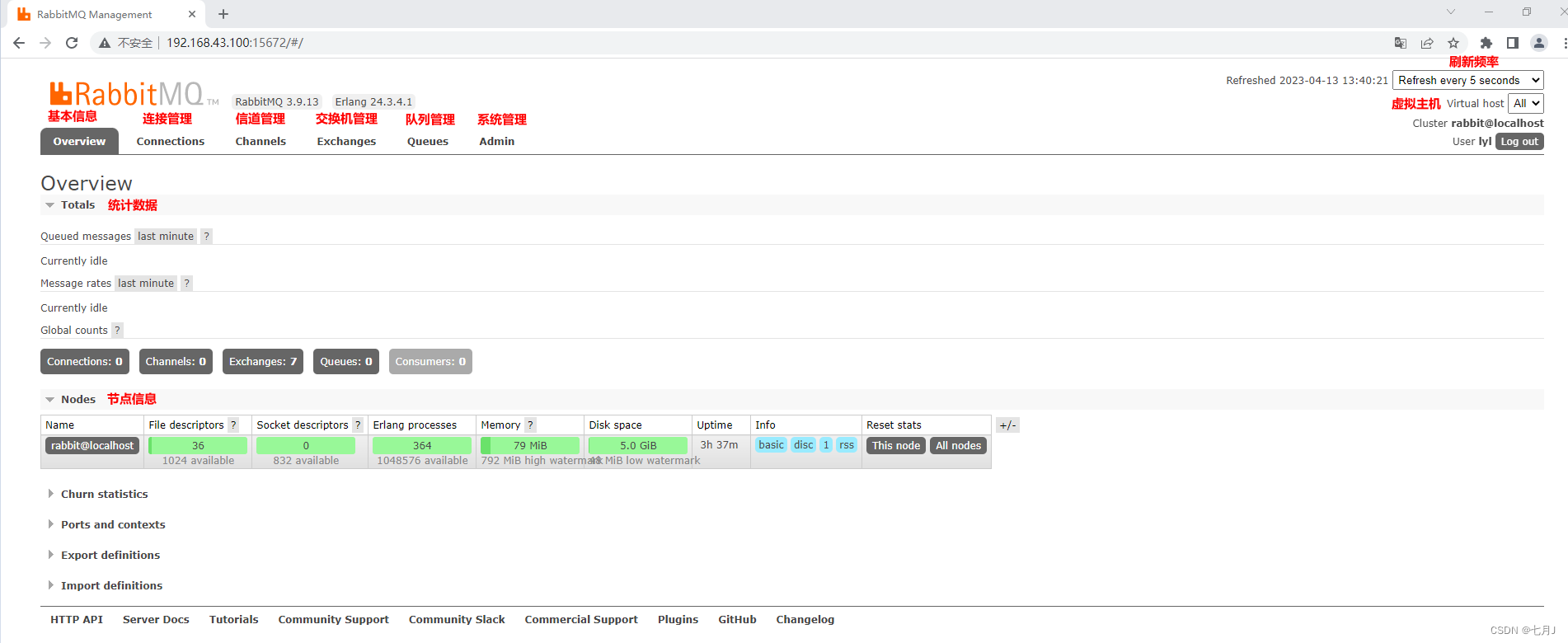Viewport: 1568px width, 643px height.
Task: Expand Export definitions
Action: point(110,555)
